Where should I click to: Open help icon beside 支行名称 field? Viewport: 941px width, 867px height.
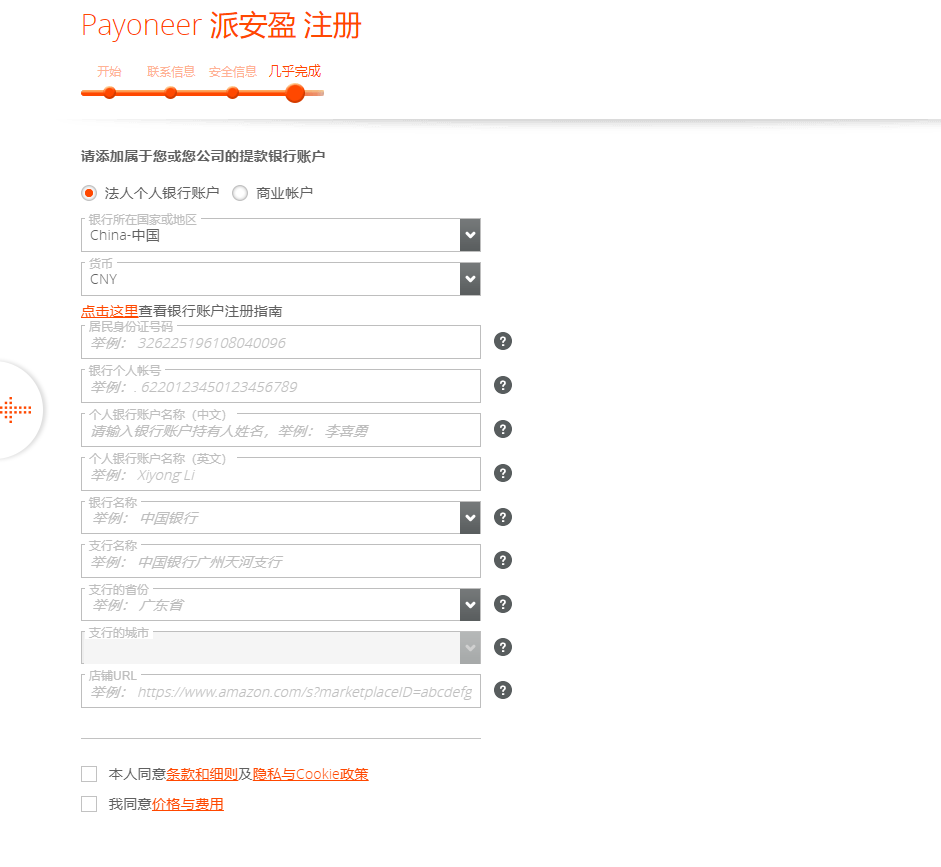click(x=502, y=560)
